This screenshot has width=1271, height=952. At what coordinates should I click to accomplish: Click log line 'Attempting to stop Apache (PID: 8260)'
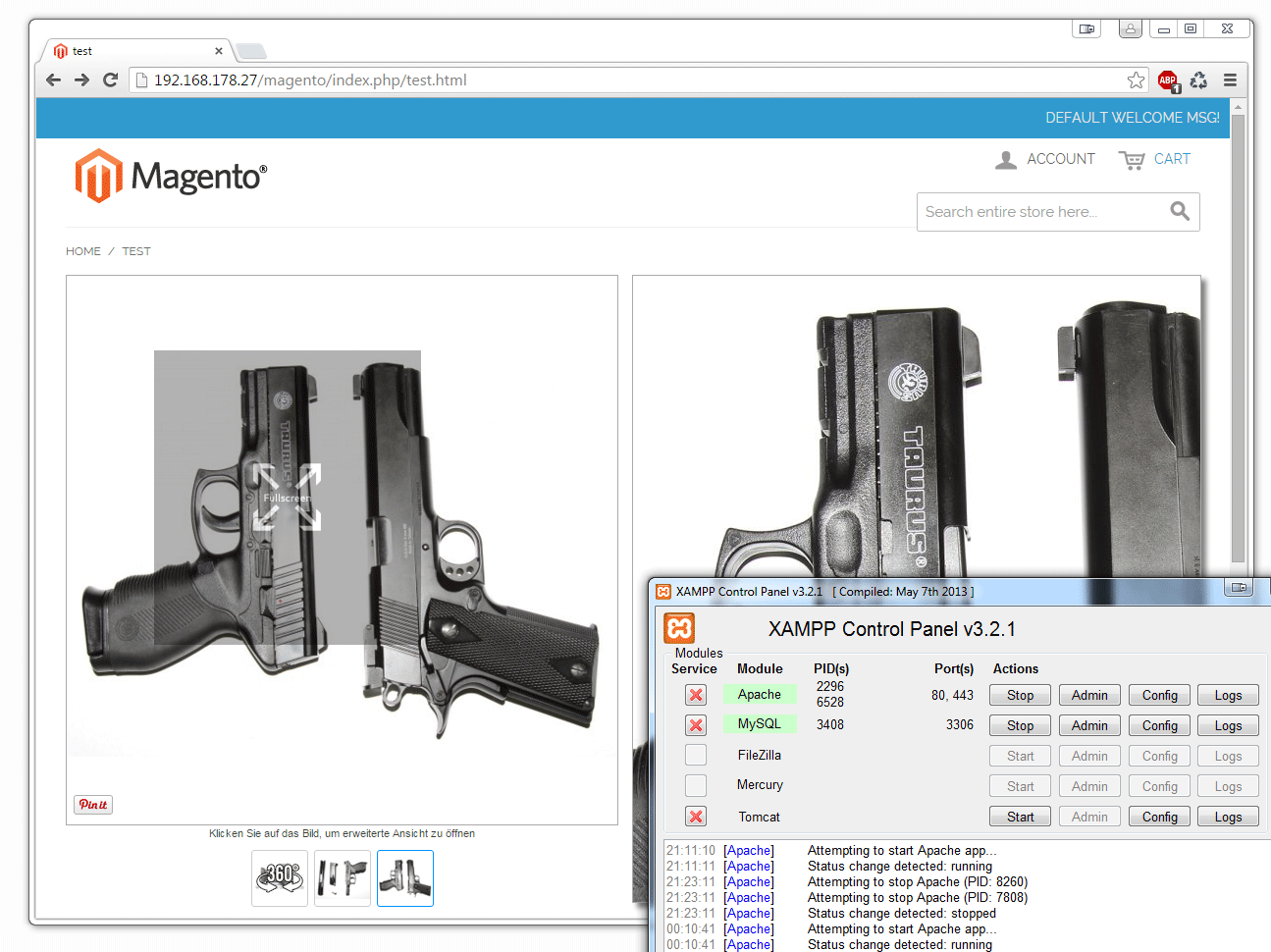coord(918,881)
